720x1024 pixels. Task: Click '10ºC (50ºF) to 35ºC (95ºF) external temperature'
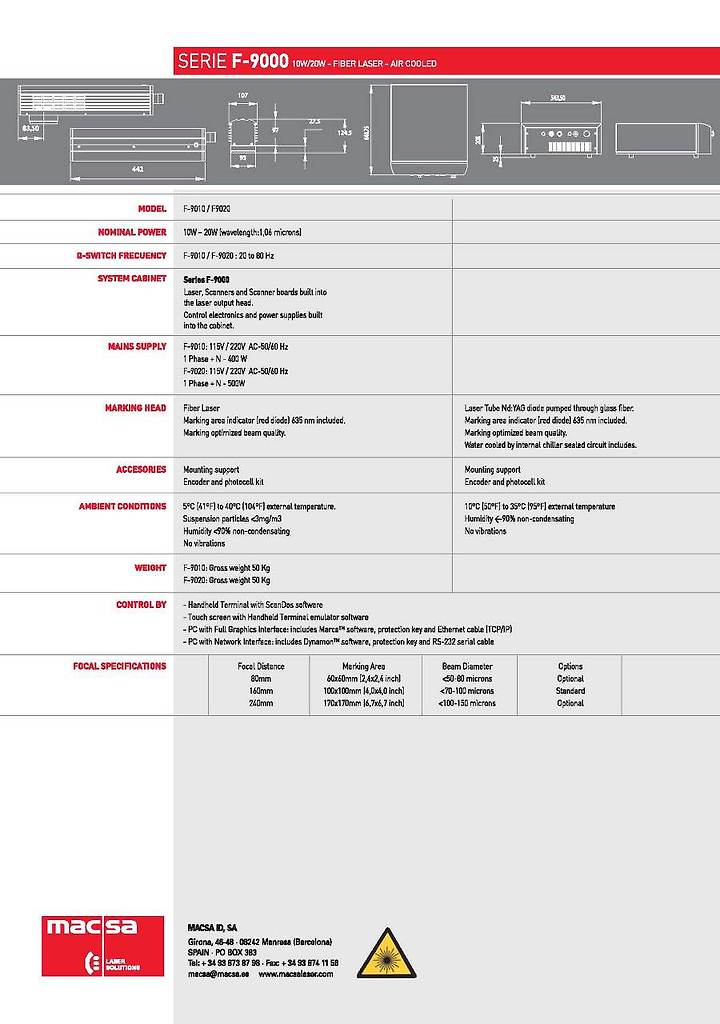[540, 506]
